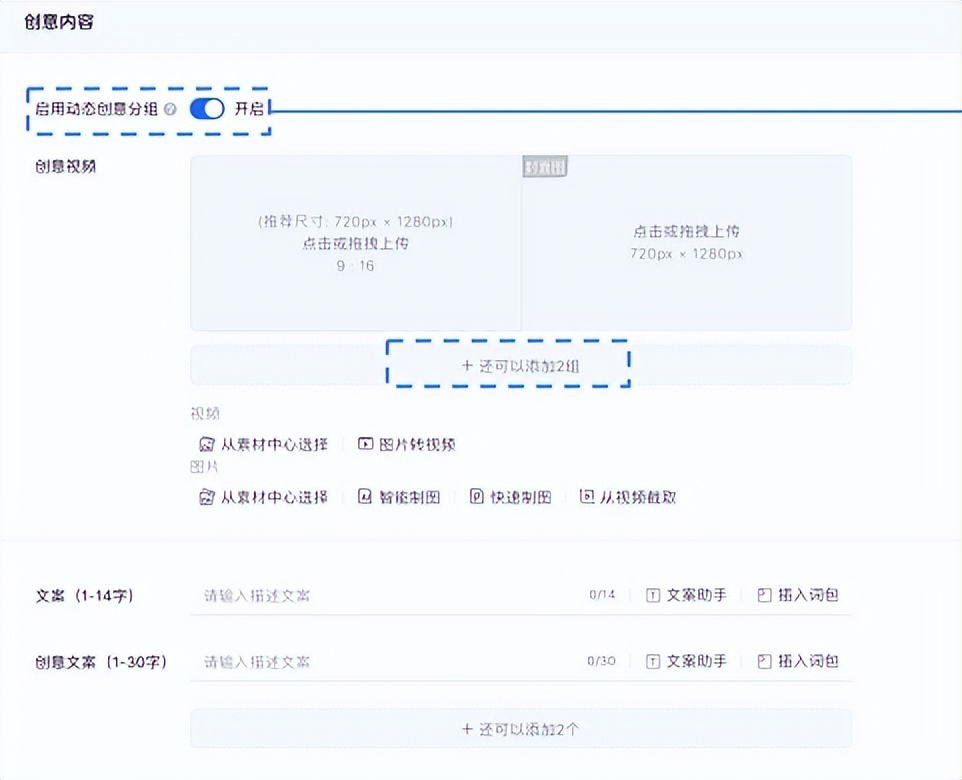The width and height of the screenshot is (962, 780).
Task: Click 插入词包 next to 创意文案
Action: (798, 661)
